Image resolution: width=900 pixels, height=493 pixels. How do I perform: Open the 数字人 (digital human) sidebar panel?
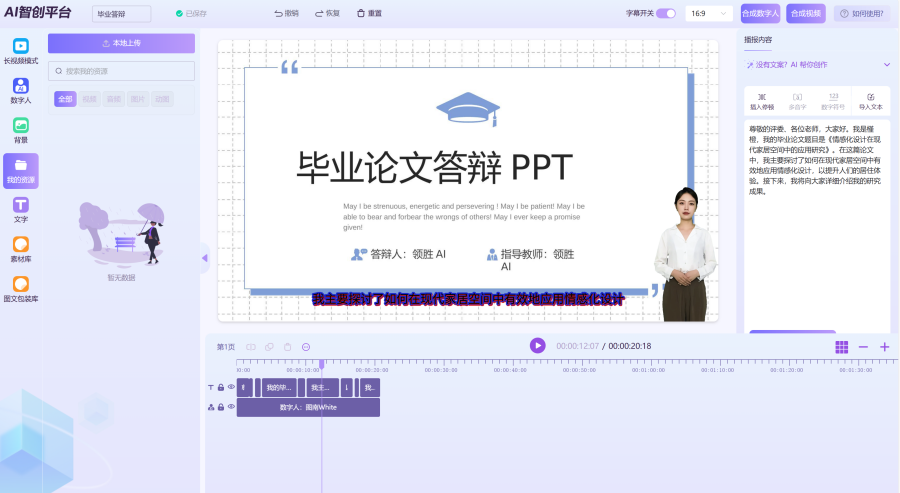pyautogui.click(x=20, y=91)
